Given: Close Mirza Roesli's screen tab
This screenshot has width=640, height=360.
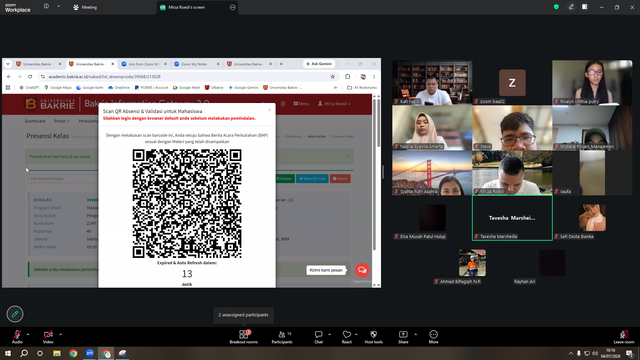Looking at the screenshot, I should coord(233,7).
